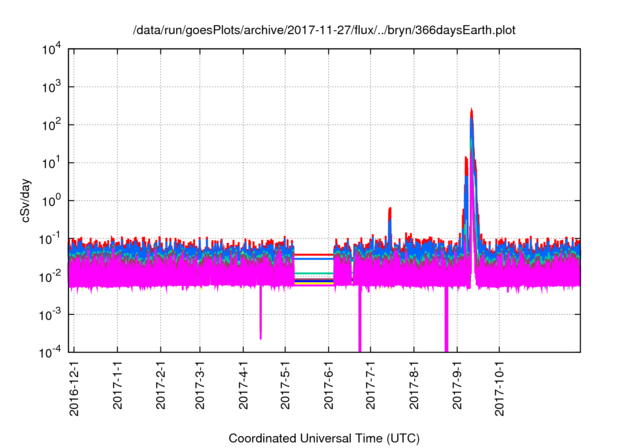
Task: Select the 2017-3-1 date tick label
Action: point(199,390)
